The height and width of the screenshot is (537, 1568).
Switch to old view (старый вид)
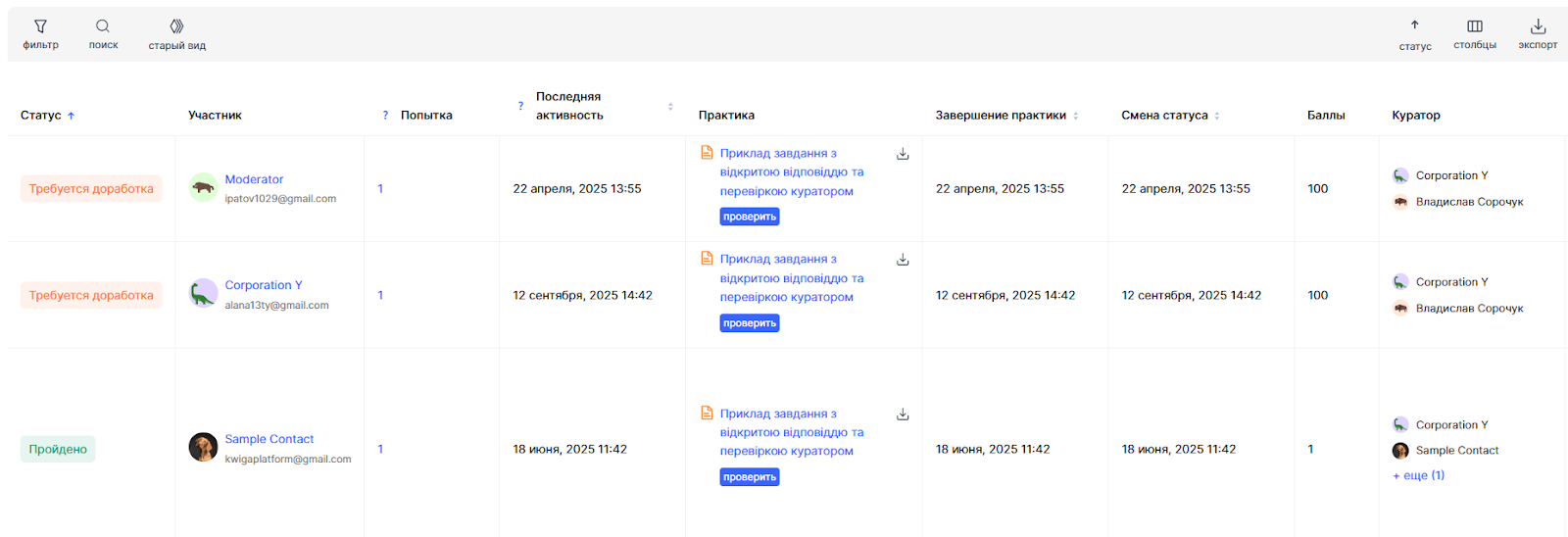176,26
